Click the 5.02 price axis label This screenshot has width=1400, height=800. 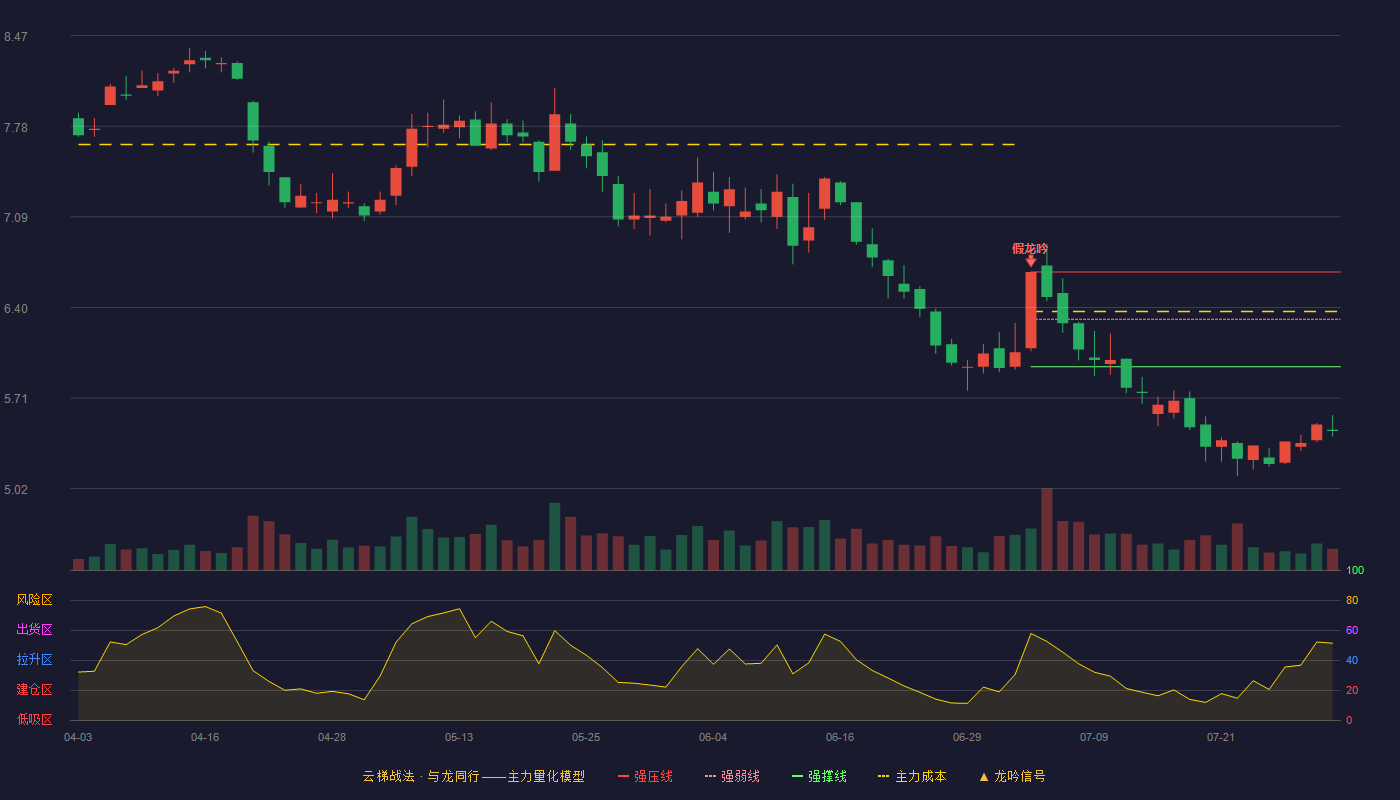tap(16, 490)
